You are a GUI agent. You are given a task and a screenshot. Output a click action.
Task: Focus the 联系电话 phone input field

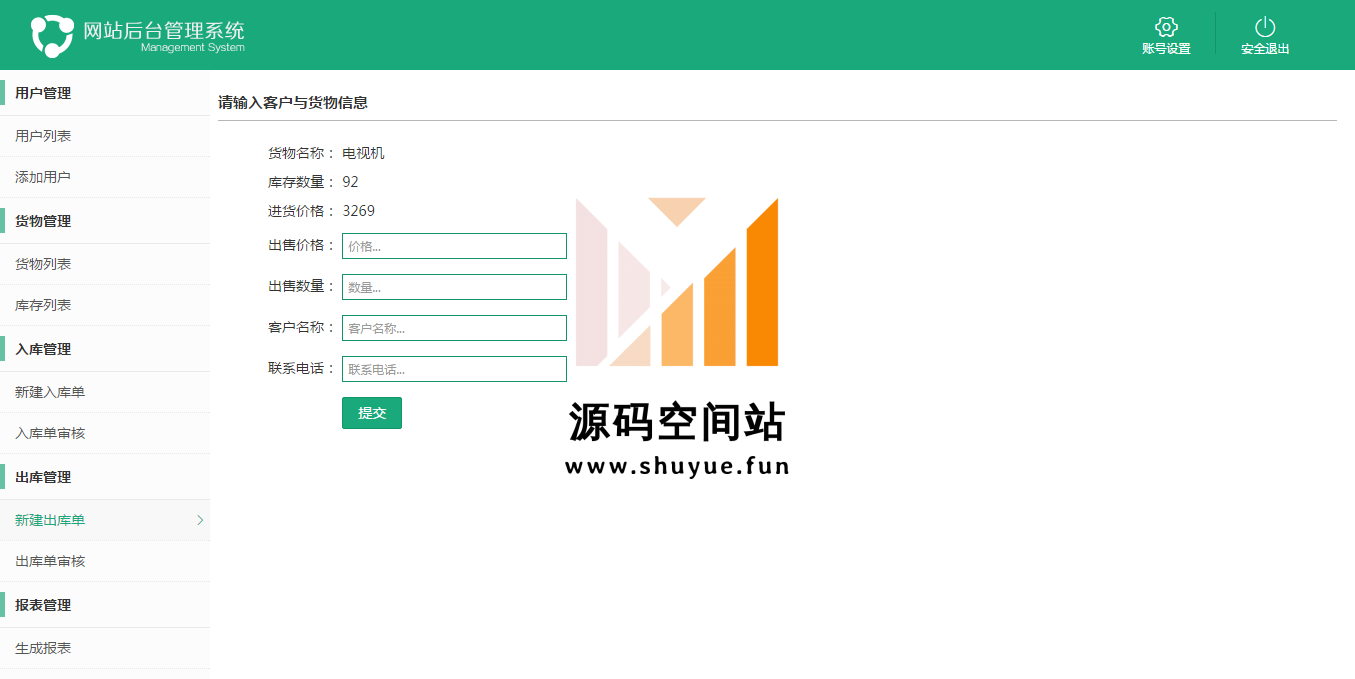[x=454, y=369]
